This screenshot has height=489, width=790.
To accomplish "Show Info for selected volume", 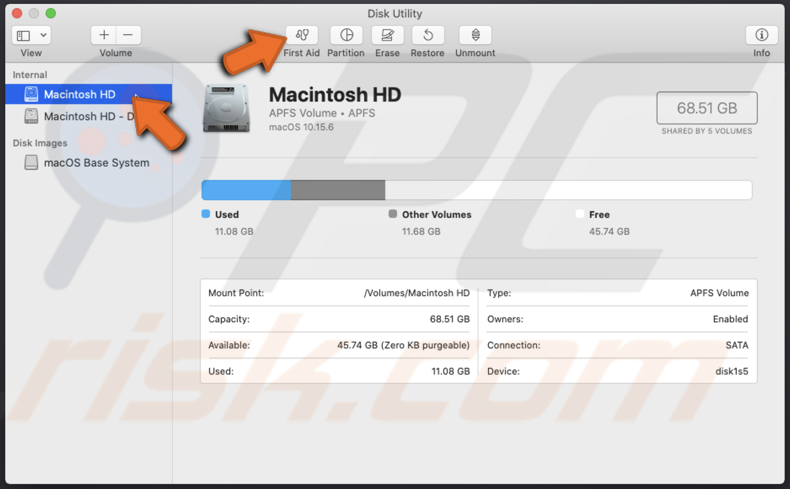I will (x=761, y=35).
